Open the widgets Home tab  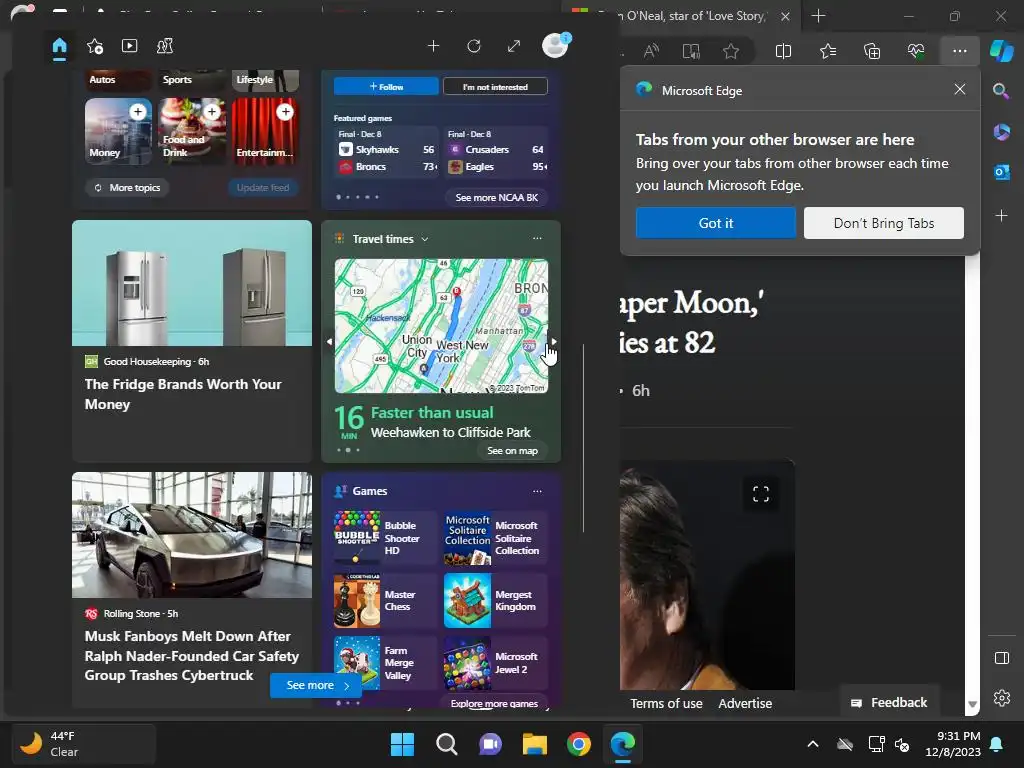click(x=59, y=46)
